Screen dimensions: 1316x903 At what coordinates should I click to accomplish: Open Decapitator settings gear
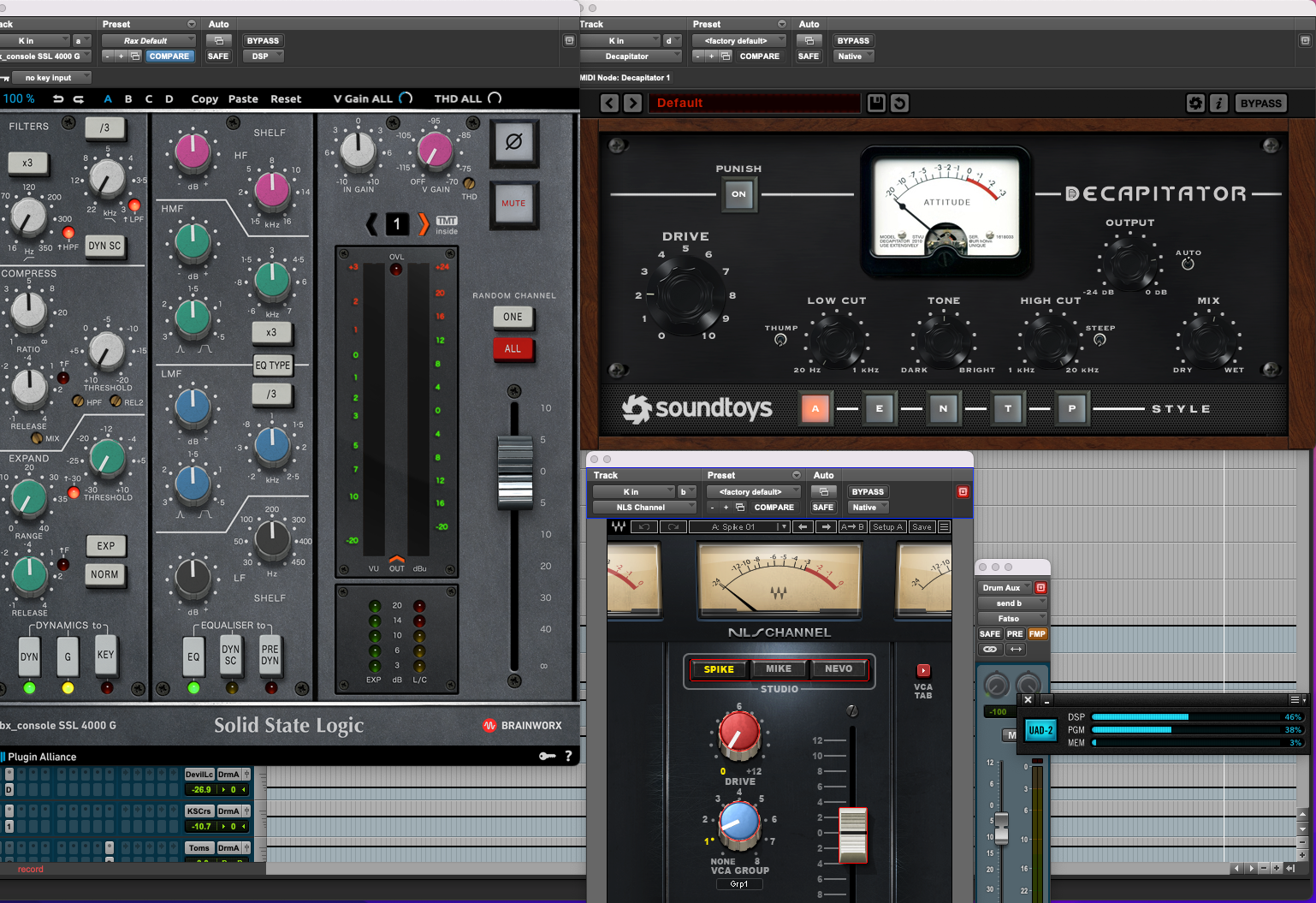pyautogui.click(x=1195, y=104)
